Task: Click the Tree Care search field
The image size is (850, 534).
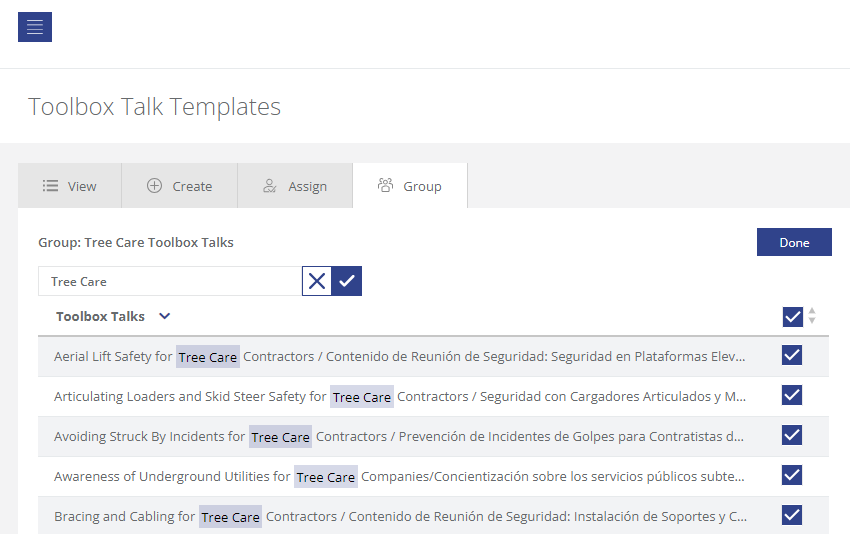Action: (x=170, y=281)
